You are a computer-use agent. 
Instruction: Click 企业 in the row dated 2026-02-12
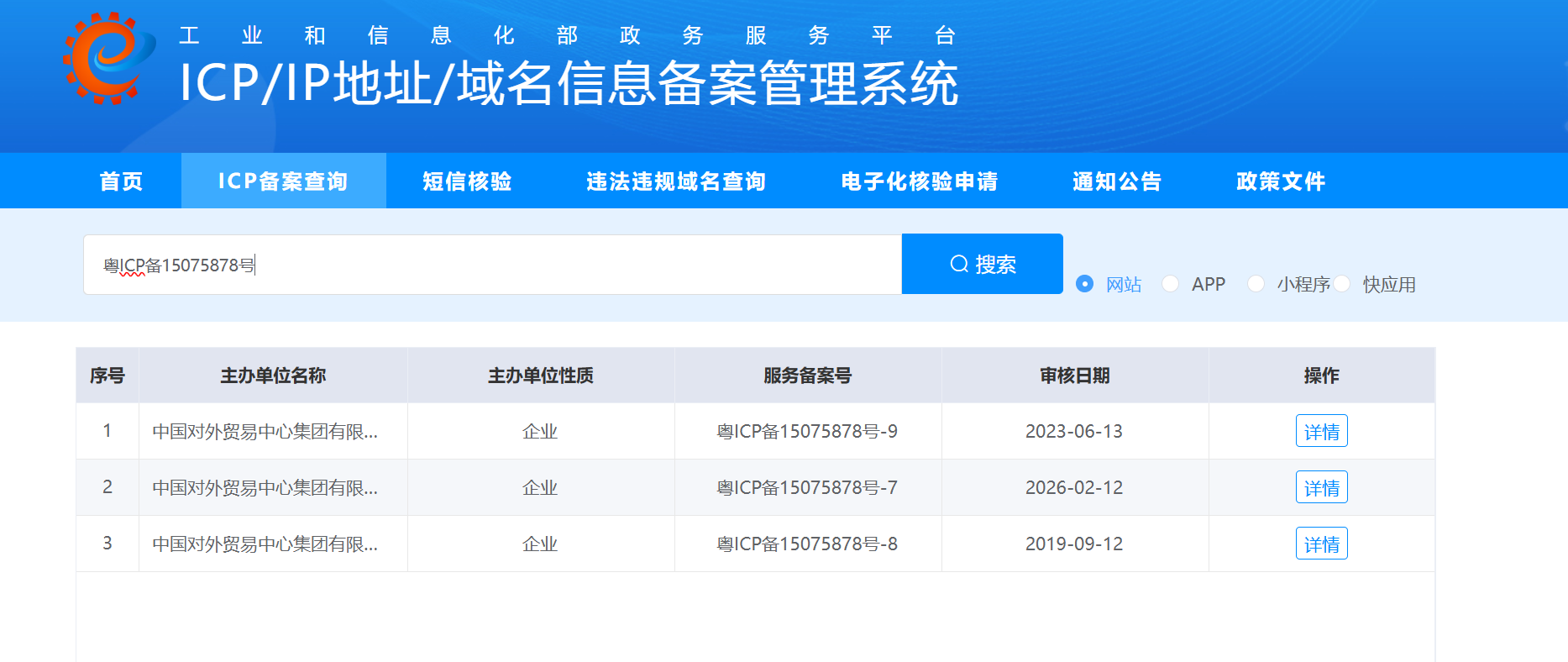pyautogui.click(x=540, y=487)
